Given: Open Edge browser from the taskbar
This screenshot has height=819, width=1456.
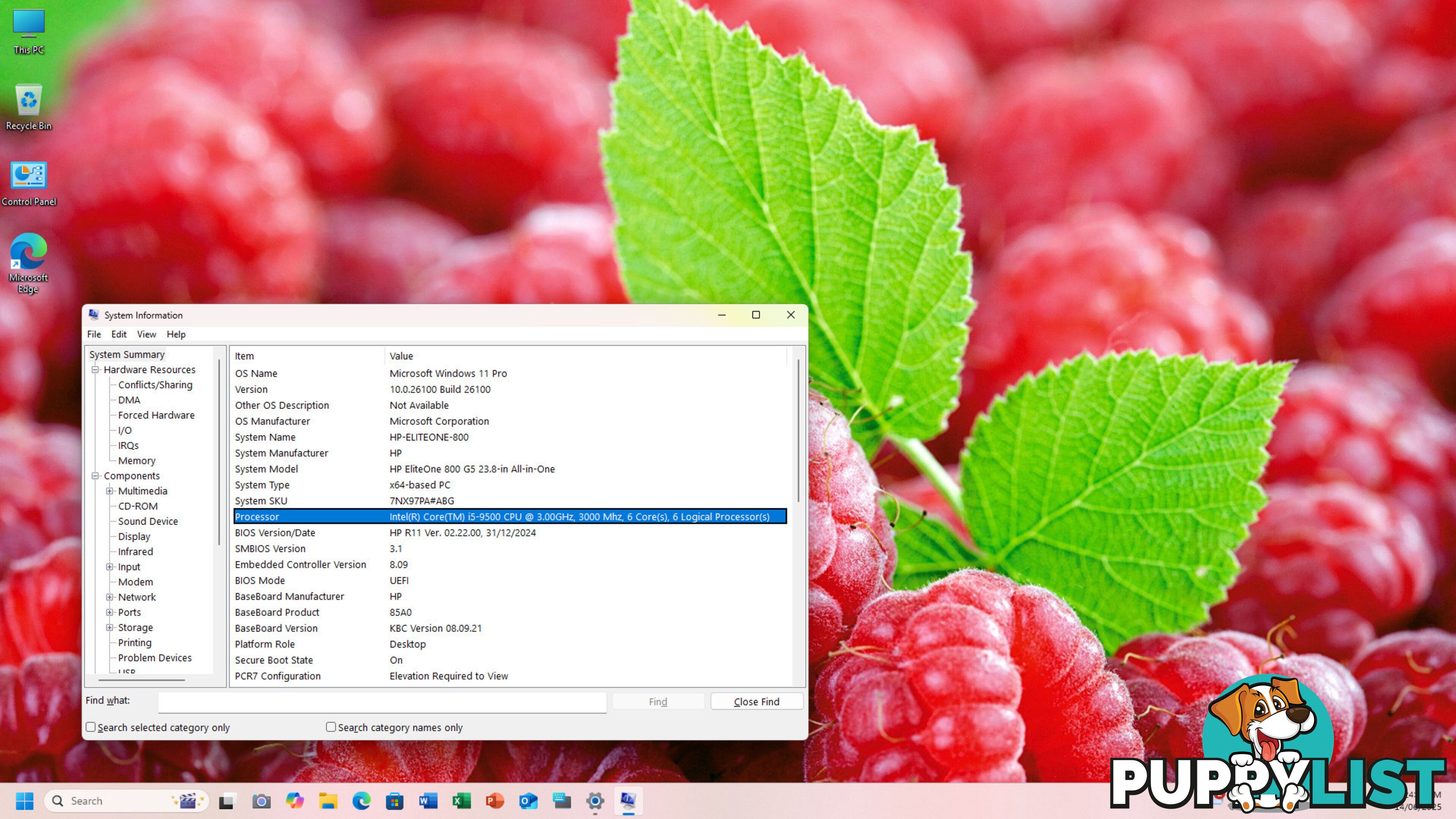Looking at the screenshot, I should click(x=362, y=801).
